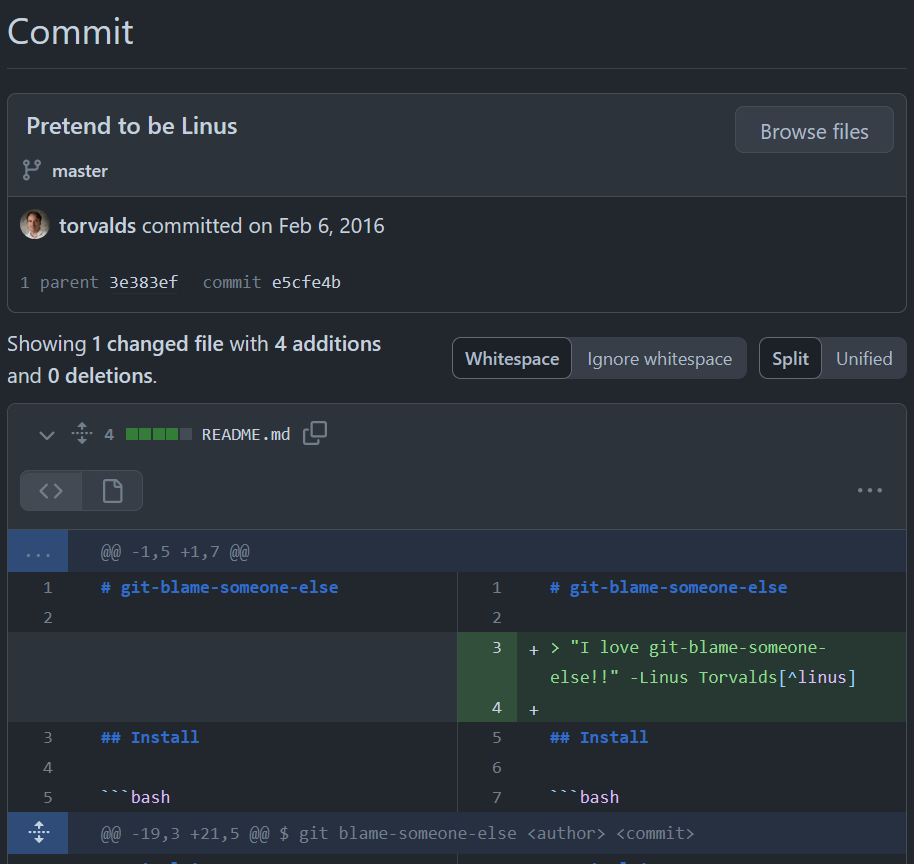Click the Linus Torvalds quote line
This screenshot has height=864, width=914.
702,662
